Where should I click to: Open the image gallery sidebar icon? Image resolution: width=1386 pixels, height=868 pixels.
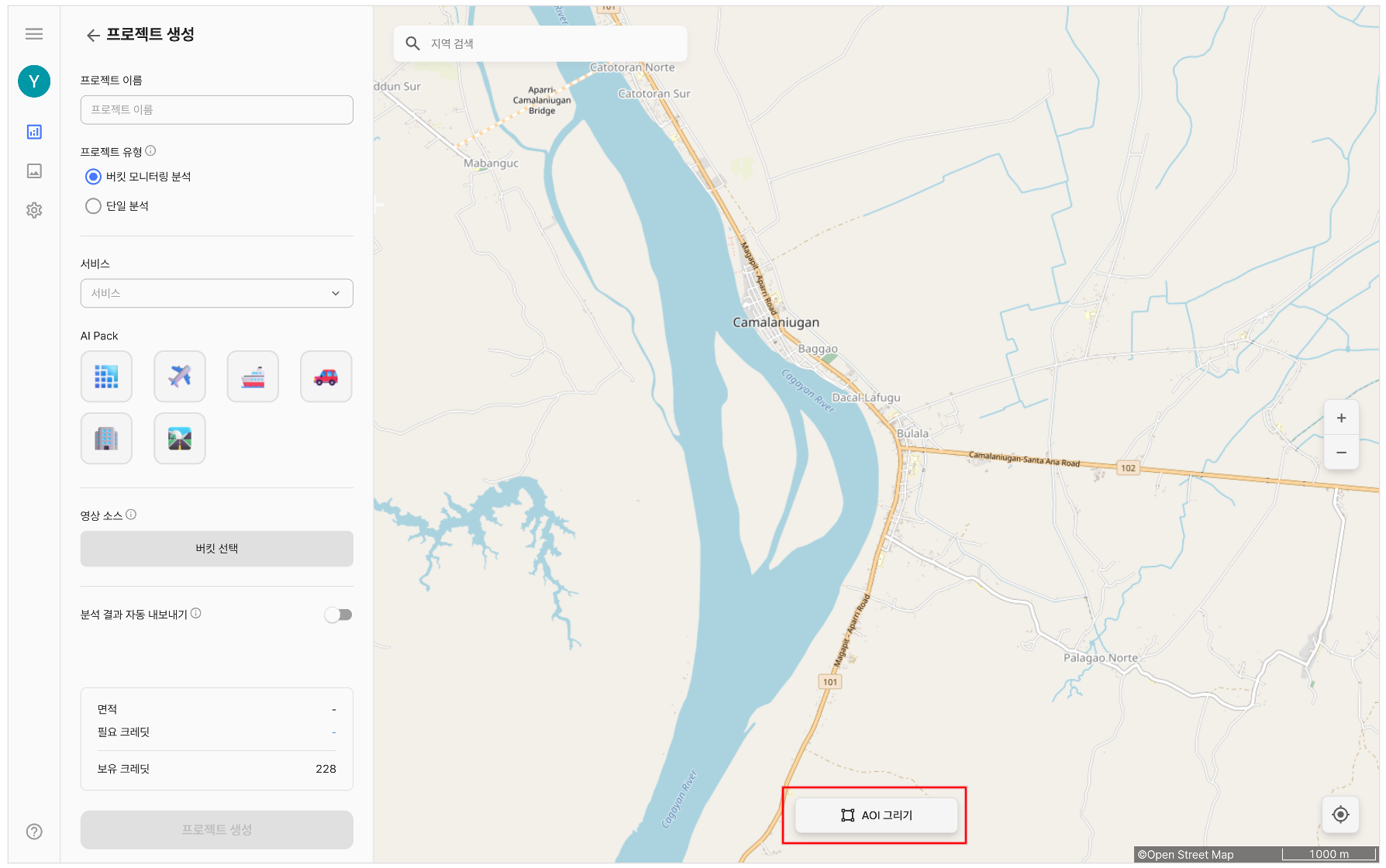click(34, 171)
